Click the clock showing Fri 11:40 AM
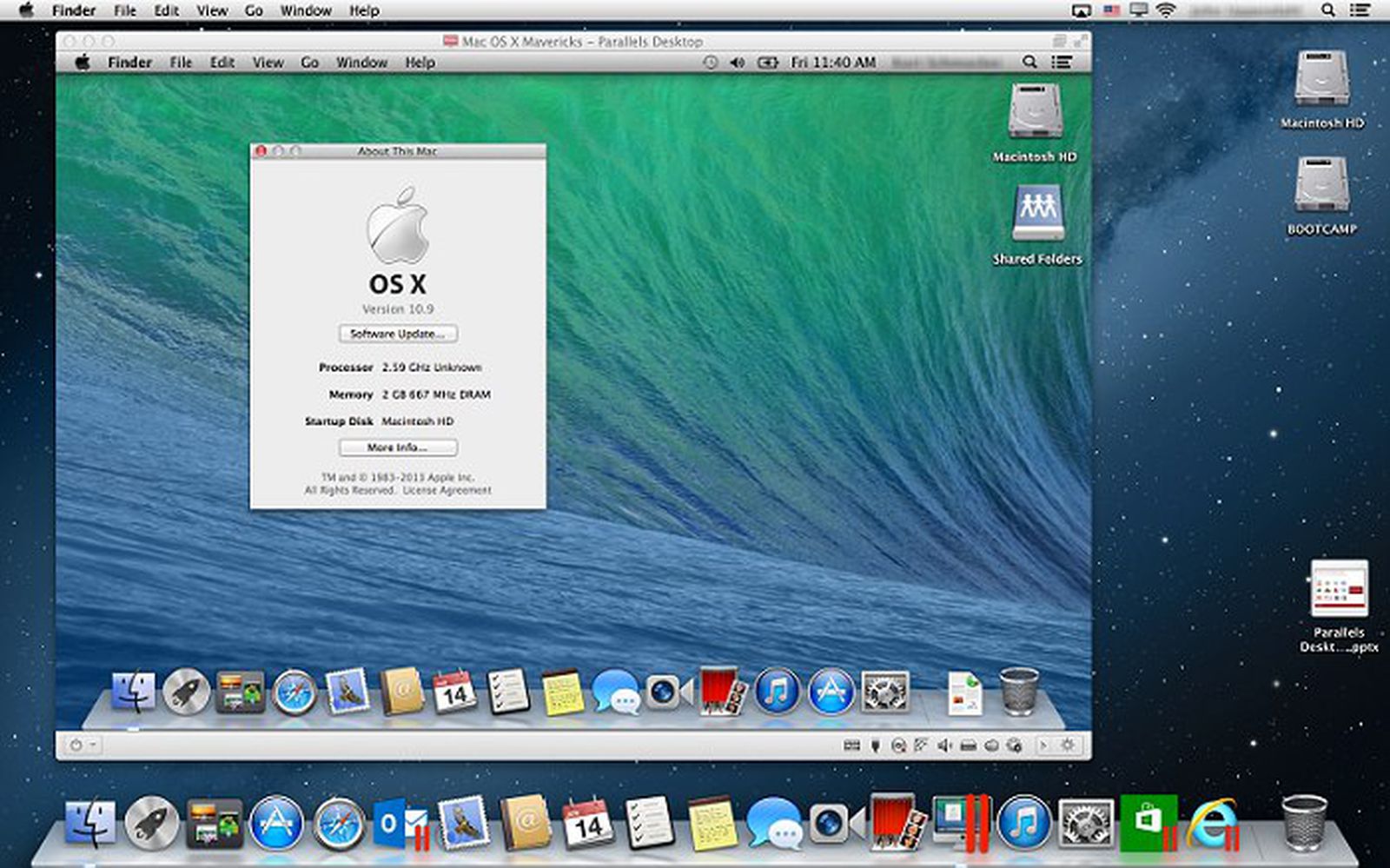 832,62
